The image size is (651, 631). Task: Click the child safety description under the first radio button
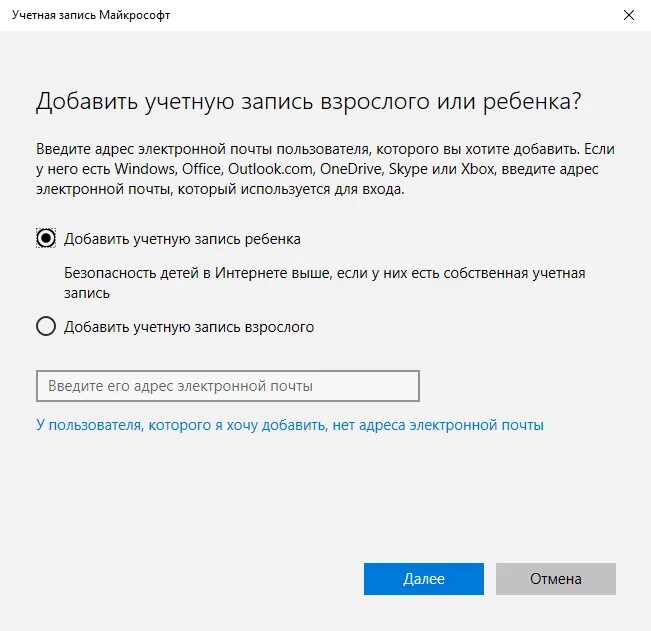point(325,283)
